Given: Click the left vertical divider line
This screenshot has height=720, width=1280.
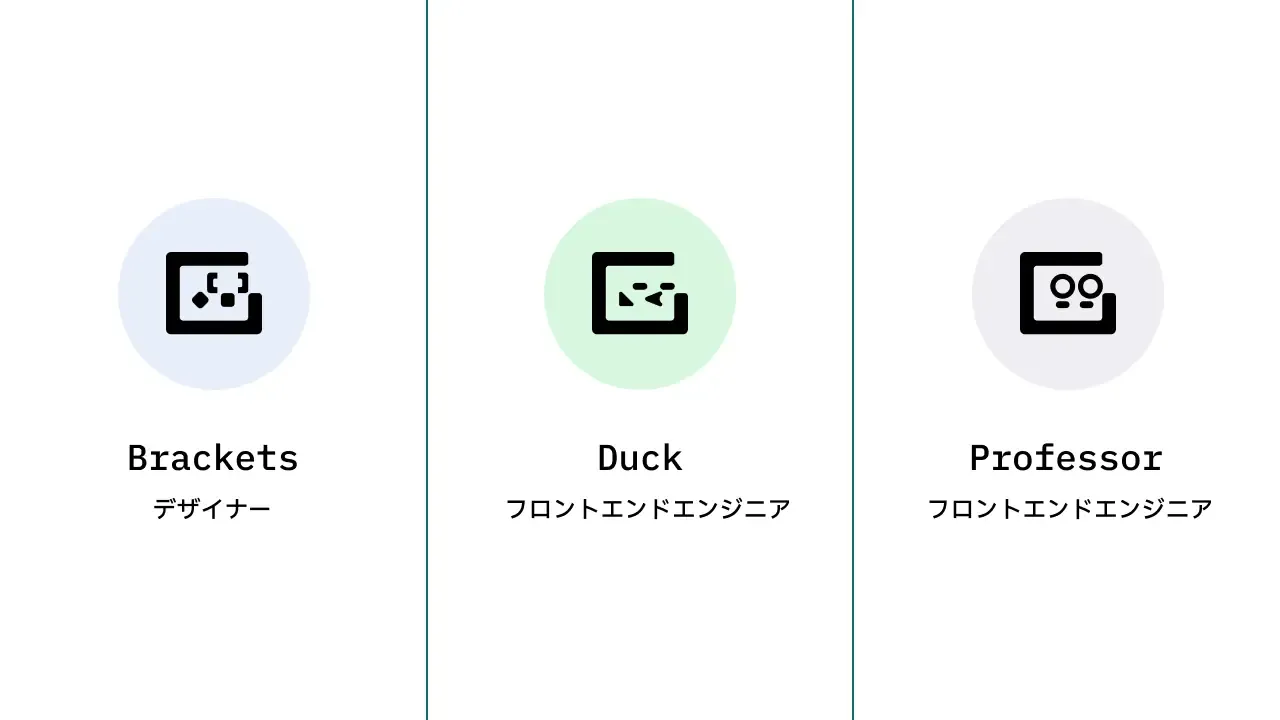Looking at the screenshot, I should click(428, 360).
